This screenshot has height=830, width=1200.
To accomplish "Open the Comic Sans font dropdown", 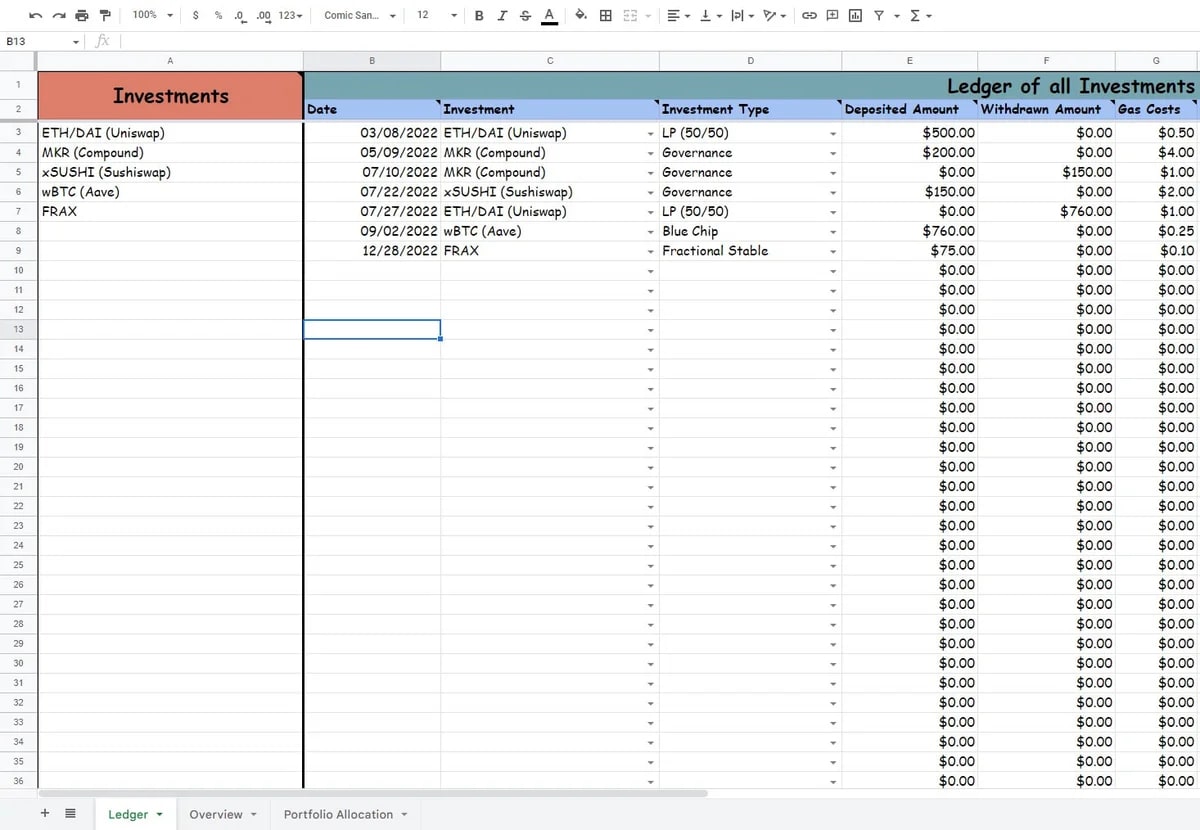I will tap(360, 16).
